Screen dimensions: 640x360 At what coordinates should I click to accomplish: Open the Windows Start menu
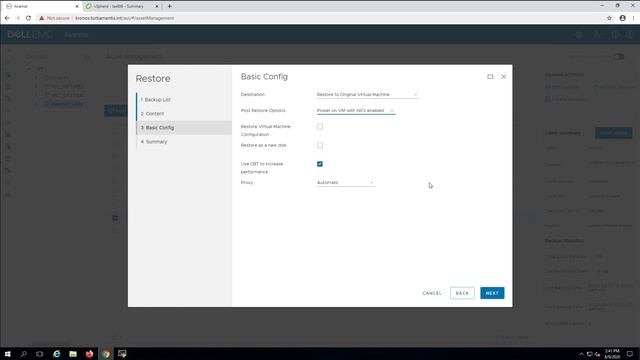coord(7,354)
